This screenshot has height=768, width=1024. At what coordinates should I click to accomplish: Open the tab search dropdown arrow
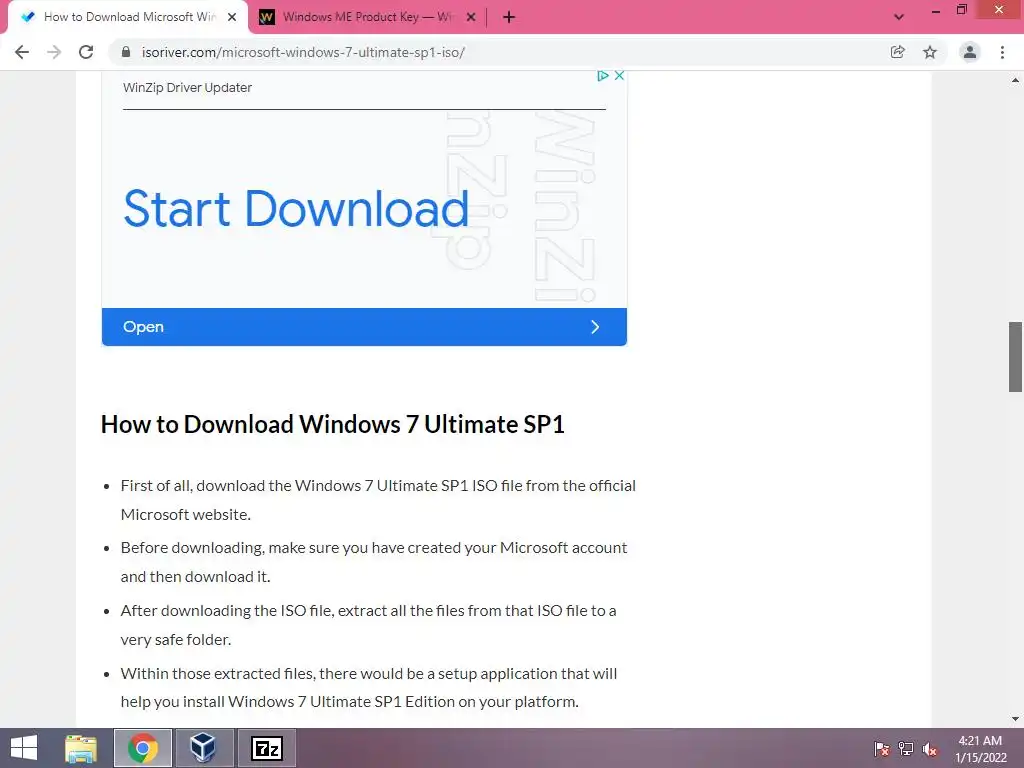point(899,17)
